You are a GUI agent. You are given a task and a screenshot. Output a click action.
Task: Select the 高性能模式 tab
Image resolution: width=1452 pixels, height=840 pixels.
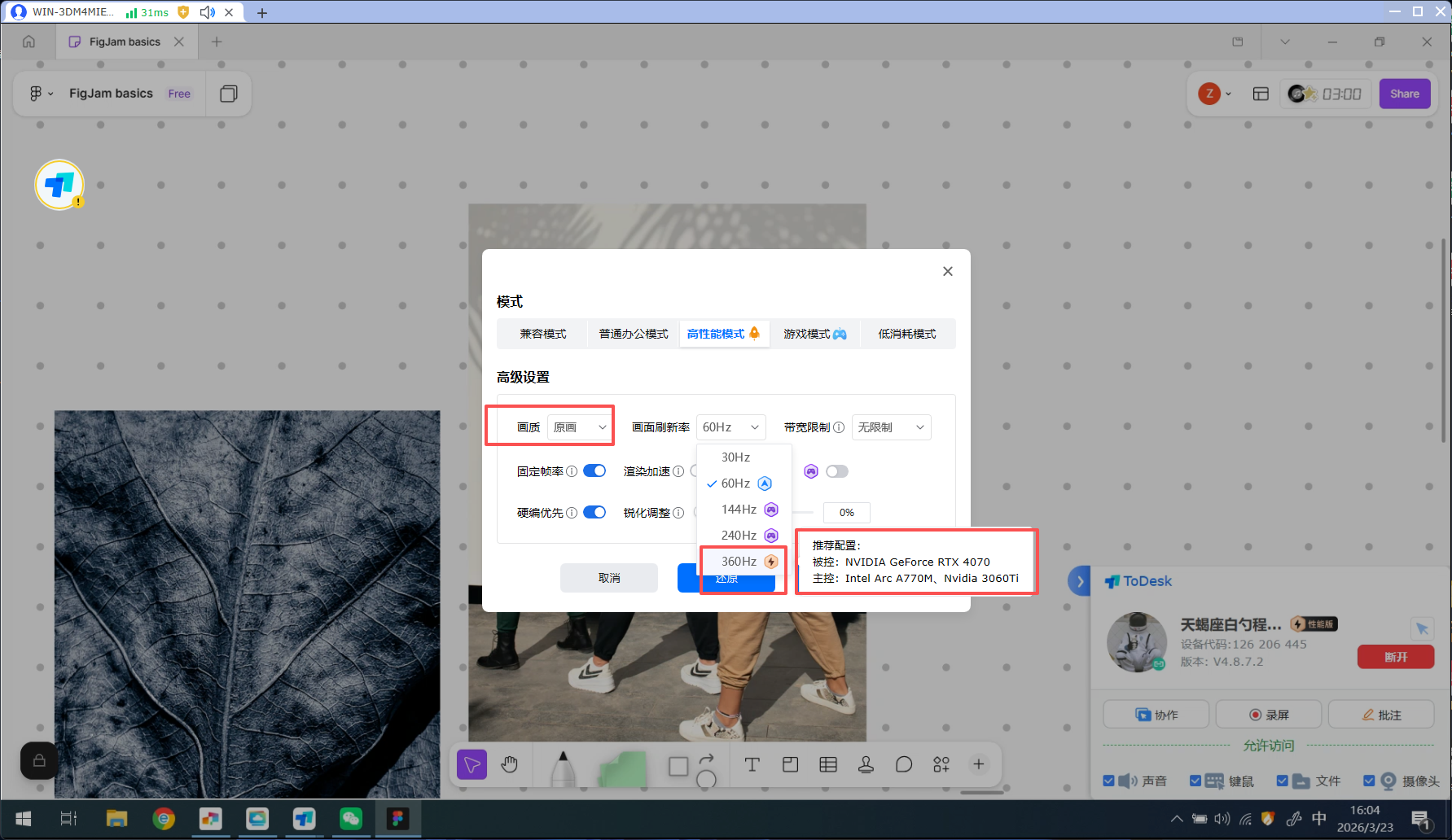pyautogui.click(x=724, y=334)
